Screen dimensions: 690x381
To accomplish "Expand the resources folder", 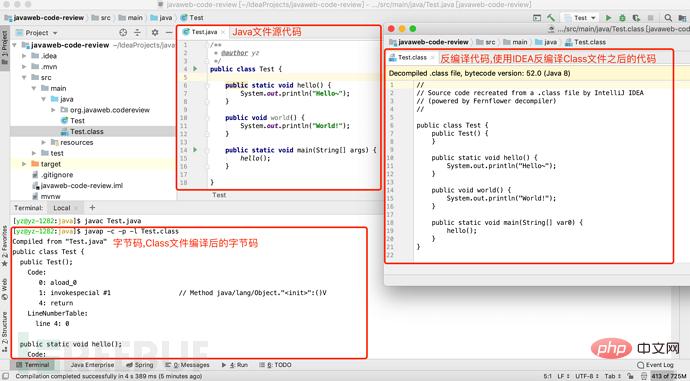I will tap(44, 142).
